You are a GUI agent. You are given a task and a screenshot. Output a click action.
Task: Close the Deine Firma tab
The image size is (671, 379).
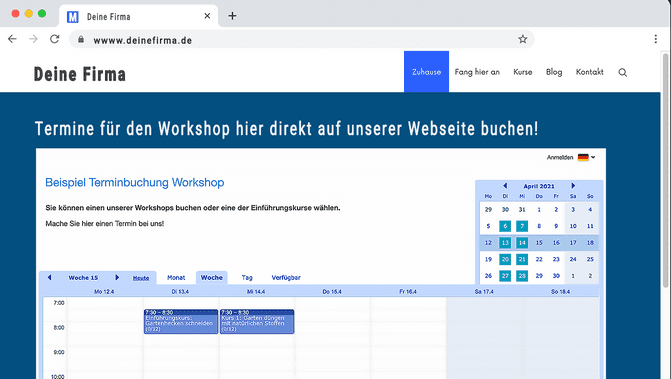click(207, 16)
